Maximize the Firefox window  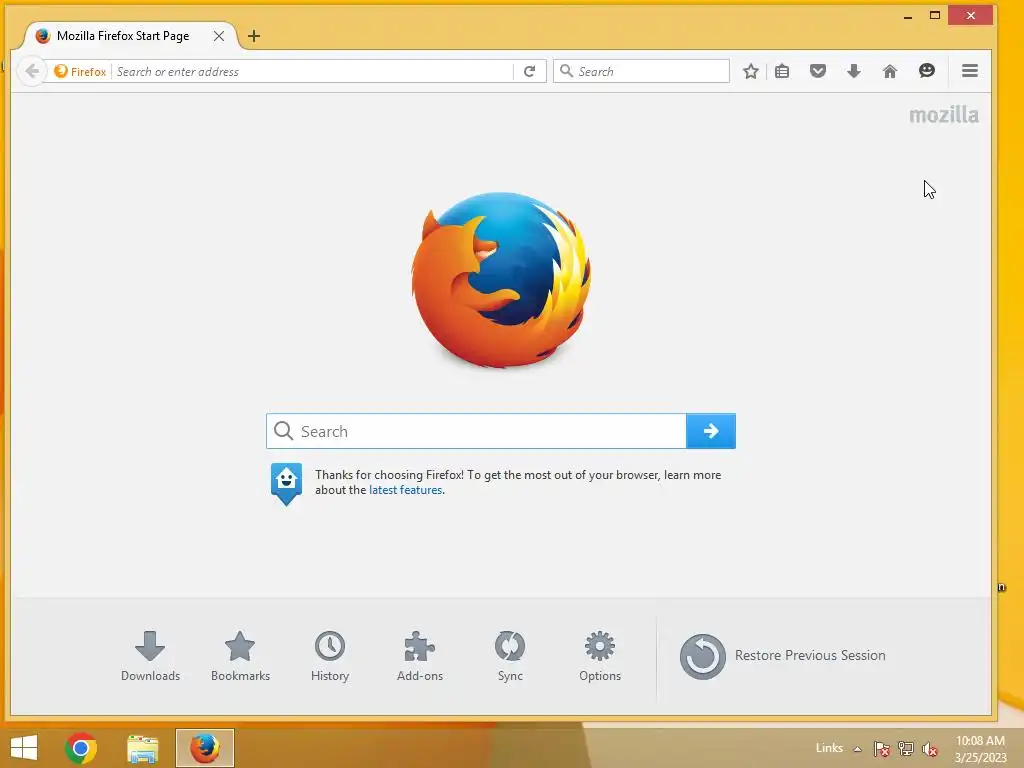coord(935,16)
